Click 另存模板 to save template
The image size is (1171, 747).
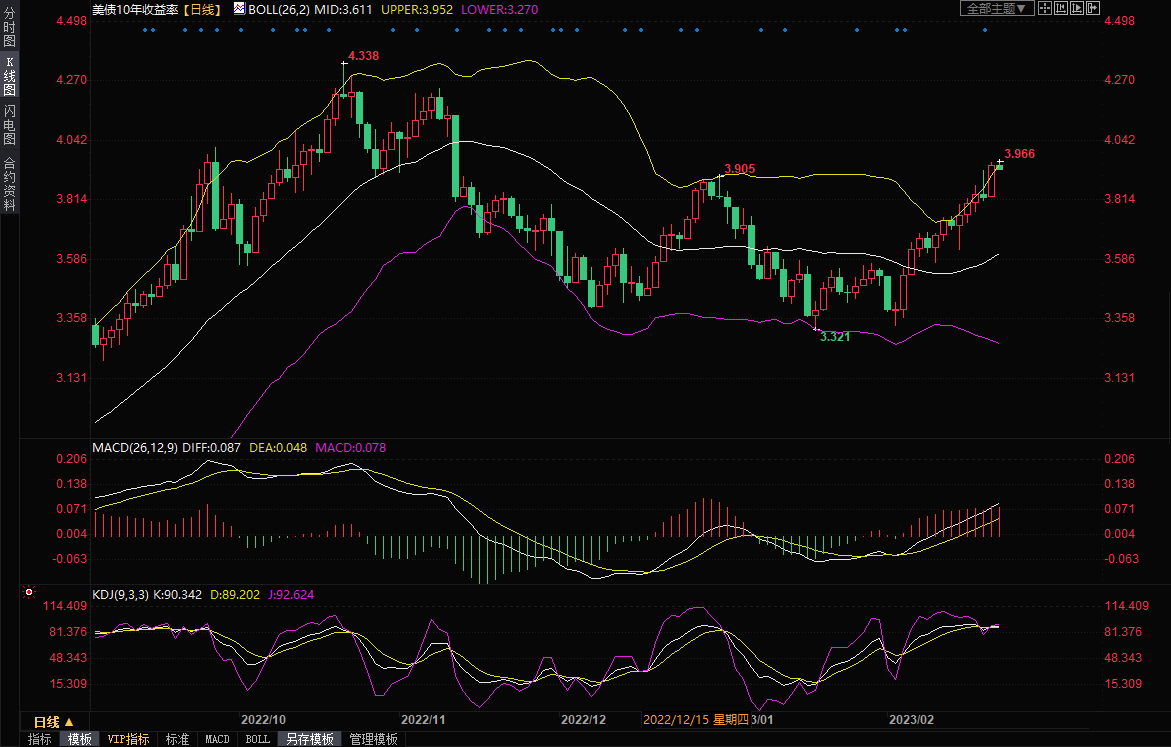(309, 739)
